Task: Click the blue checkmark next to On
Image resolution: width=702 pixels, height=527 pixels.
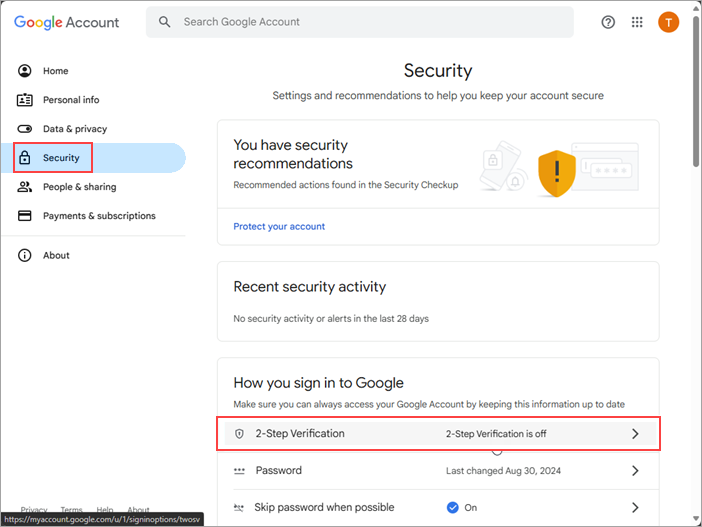Action: tap(453, 507)
